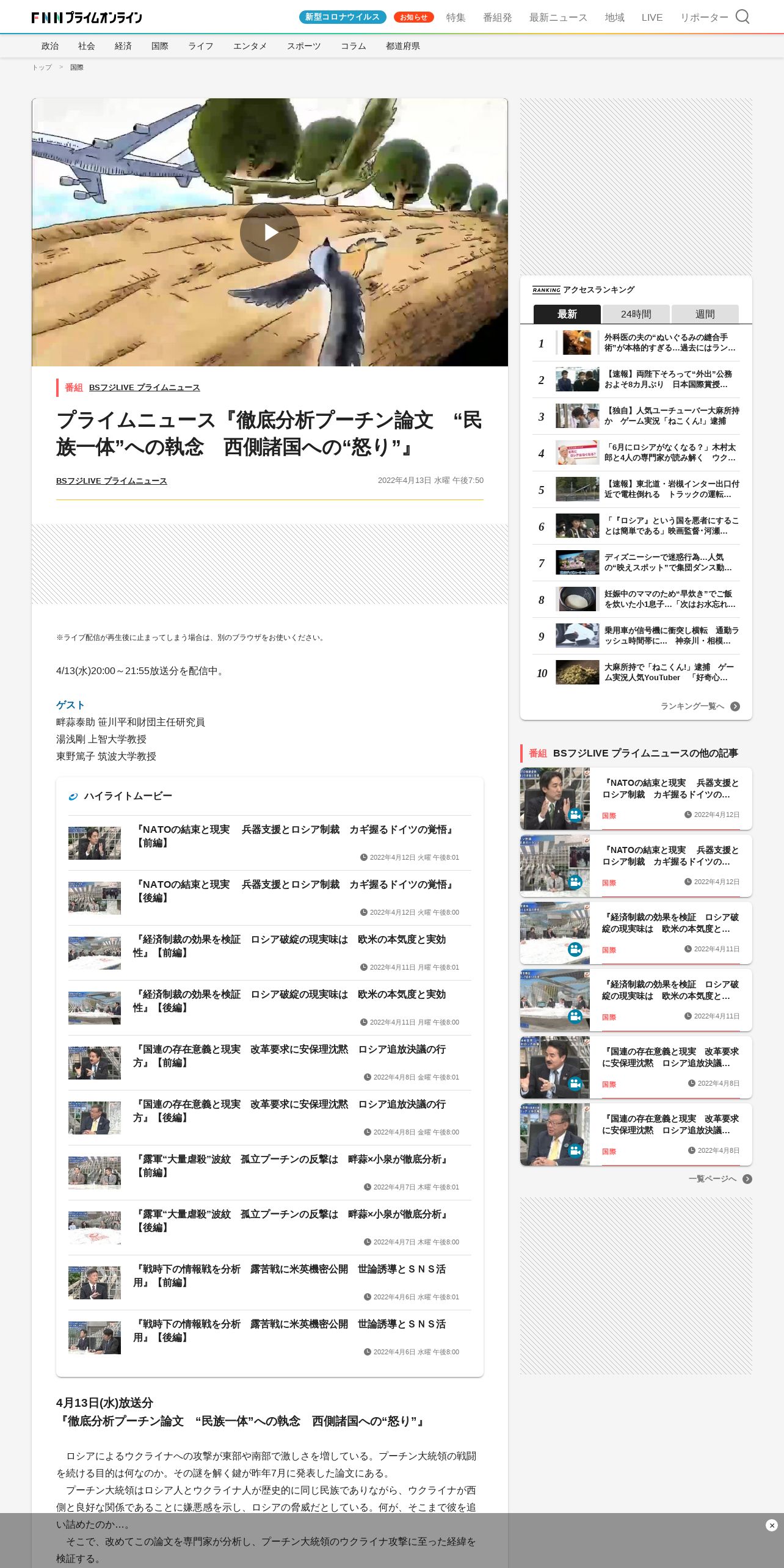Open highlight 露軍“大量虐殺”波紋【前編】

point(270,1172)
